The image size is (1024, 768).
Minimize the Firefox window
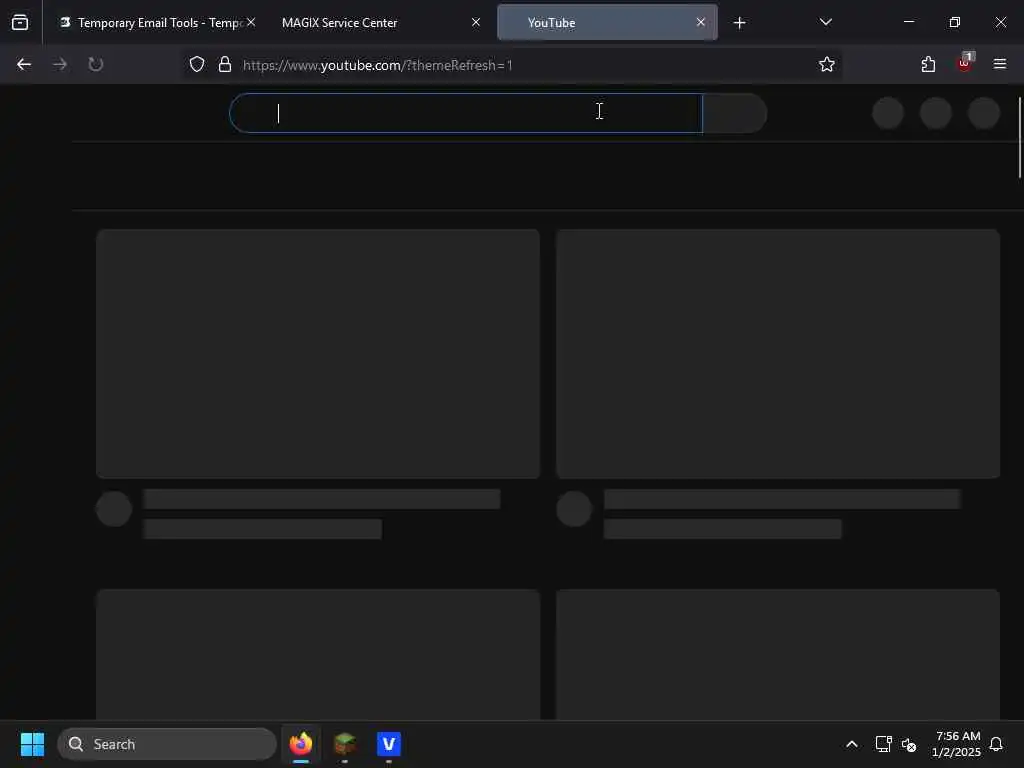tap(908, 22)
